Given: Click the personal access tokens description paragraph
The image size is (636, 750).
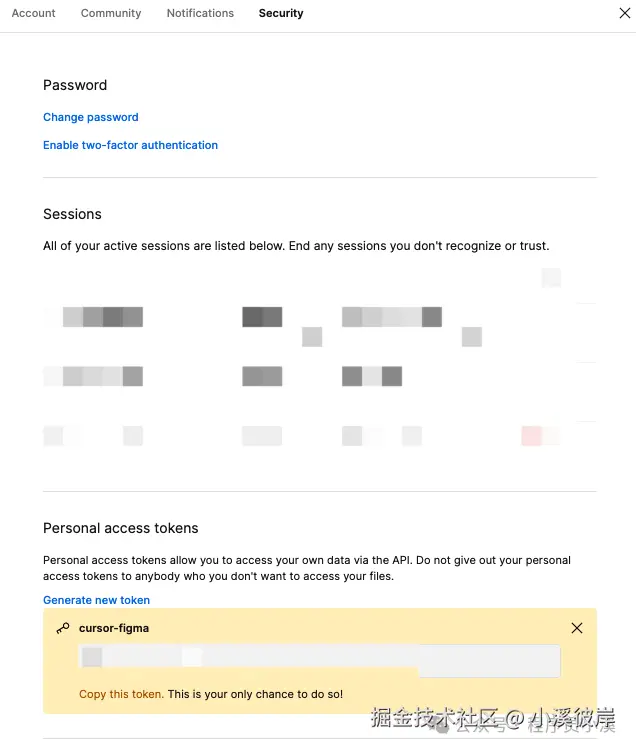Looking at the screenshot, I should [x=306, y=568].
